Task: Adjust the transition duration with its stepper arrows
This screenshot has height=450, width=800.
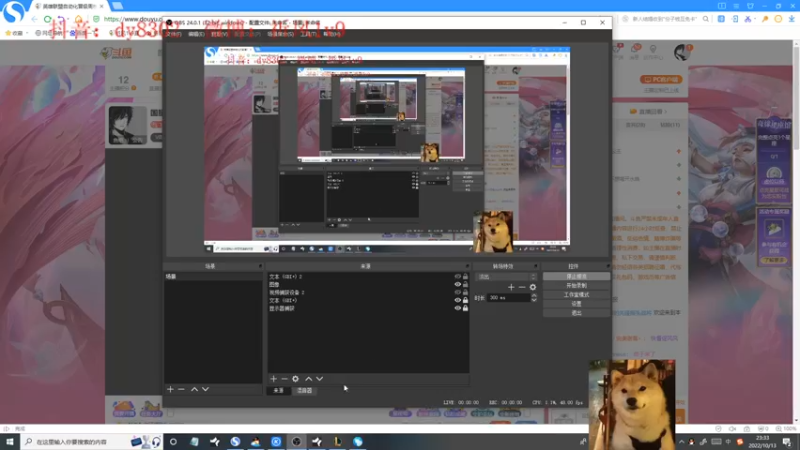Action: pyautogui.click(x=534, y=297)
